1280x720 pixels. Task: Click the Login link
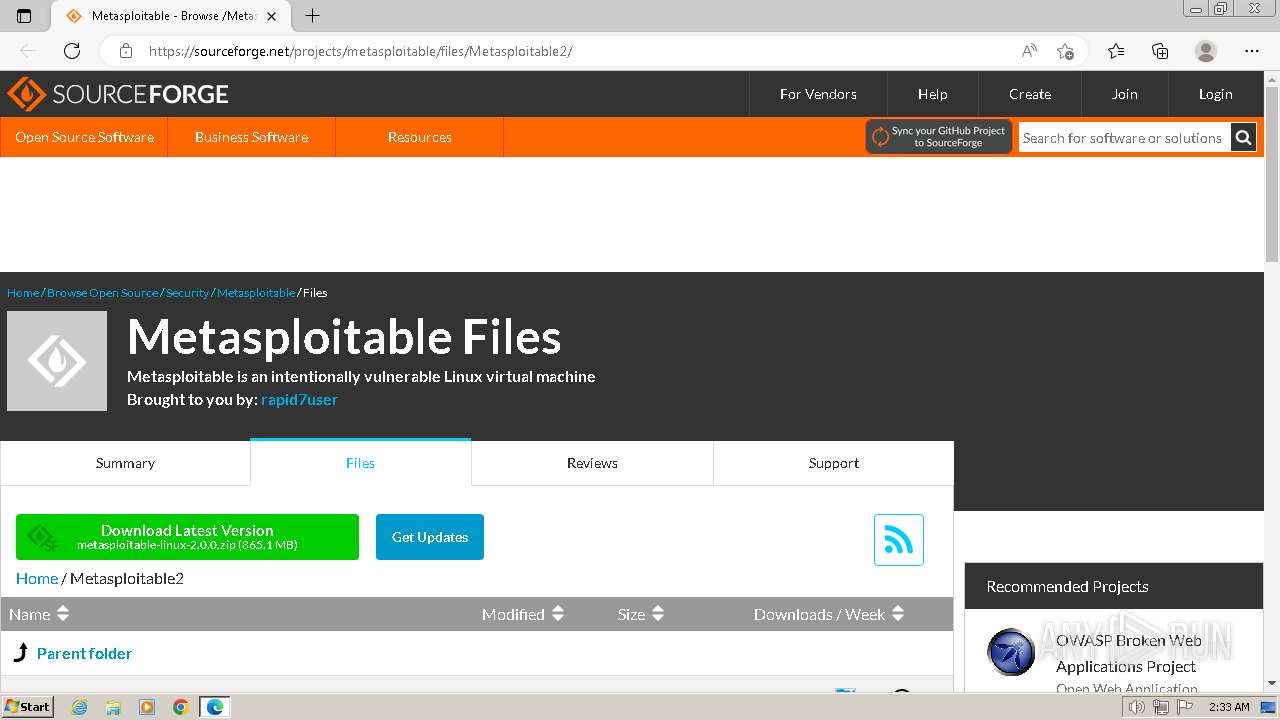coord(1215,94)
